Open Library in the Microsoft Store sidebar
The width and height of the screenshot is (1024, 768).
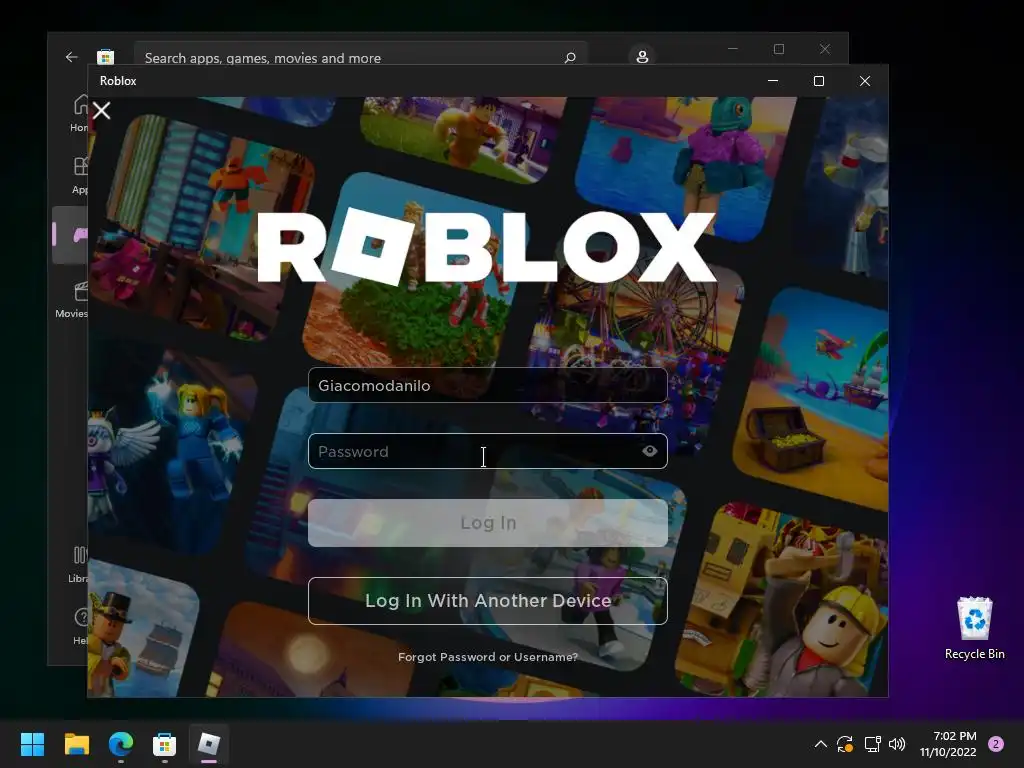pyautogui.click(x=78, y=564)
